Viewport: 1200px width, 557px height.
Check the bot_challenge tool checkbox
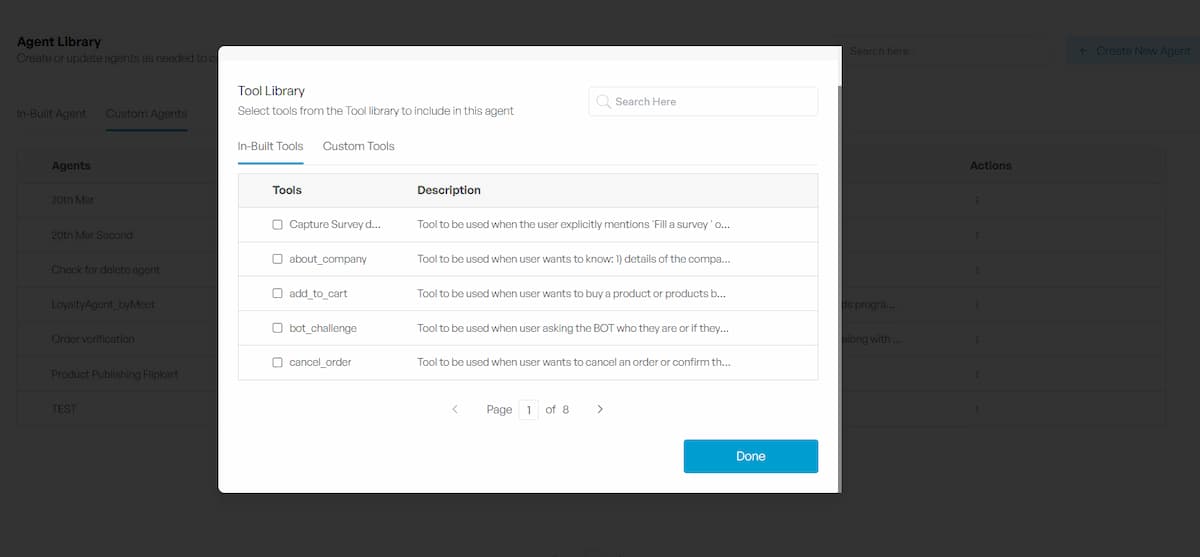[278, 328]
